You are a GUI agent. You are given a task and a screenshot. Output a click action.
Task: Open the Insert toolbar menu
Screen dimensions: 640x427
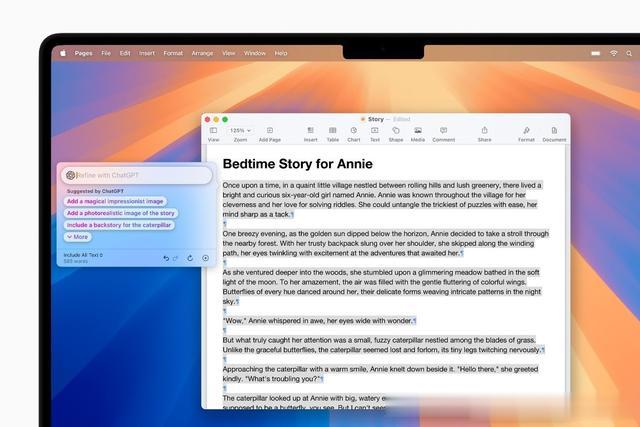coord(311,131)
